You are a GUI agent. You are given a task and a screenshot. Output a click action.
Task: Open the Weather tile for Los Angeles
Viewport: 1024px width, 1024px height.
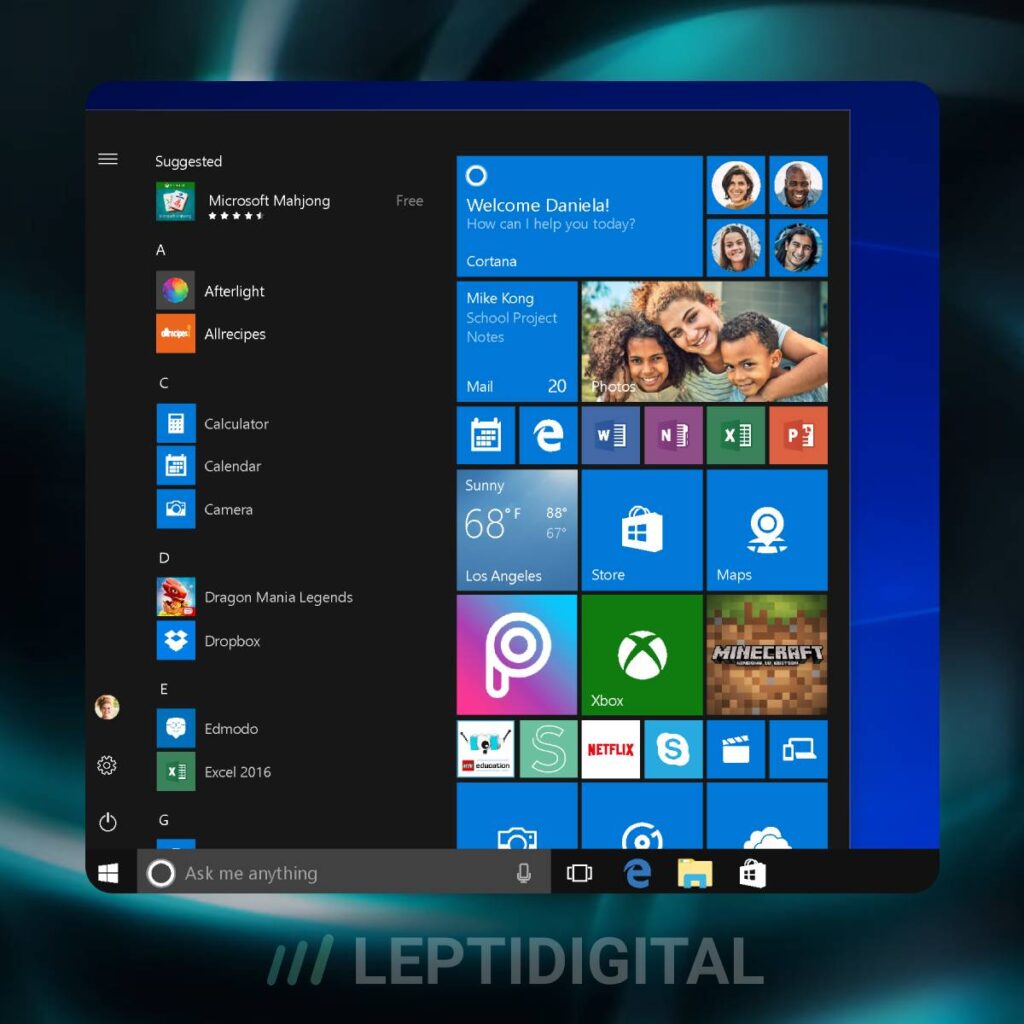tap(517, 530)
